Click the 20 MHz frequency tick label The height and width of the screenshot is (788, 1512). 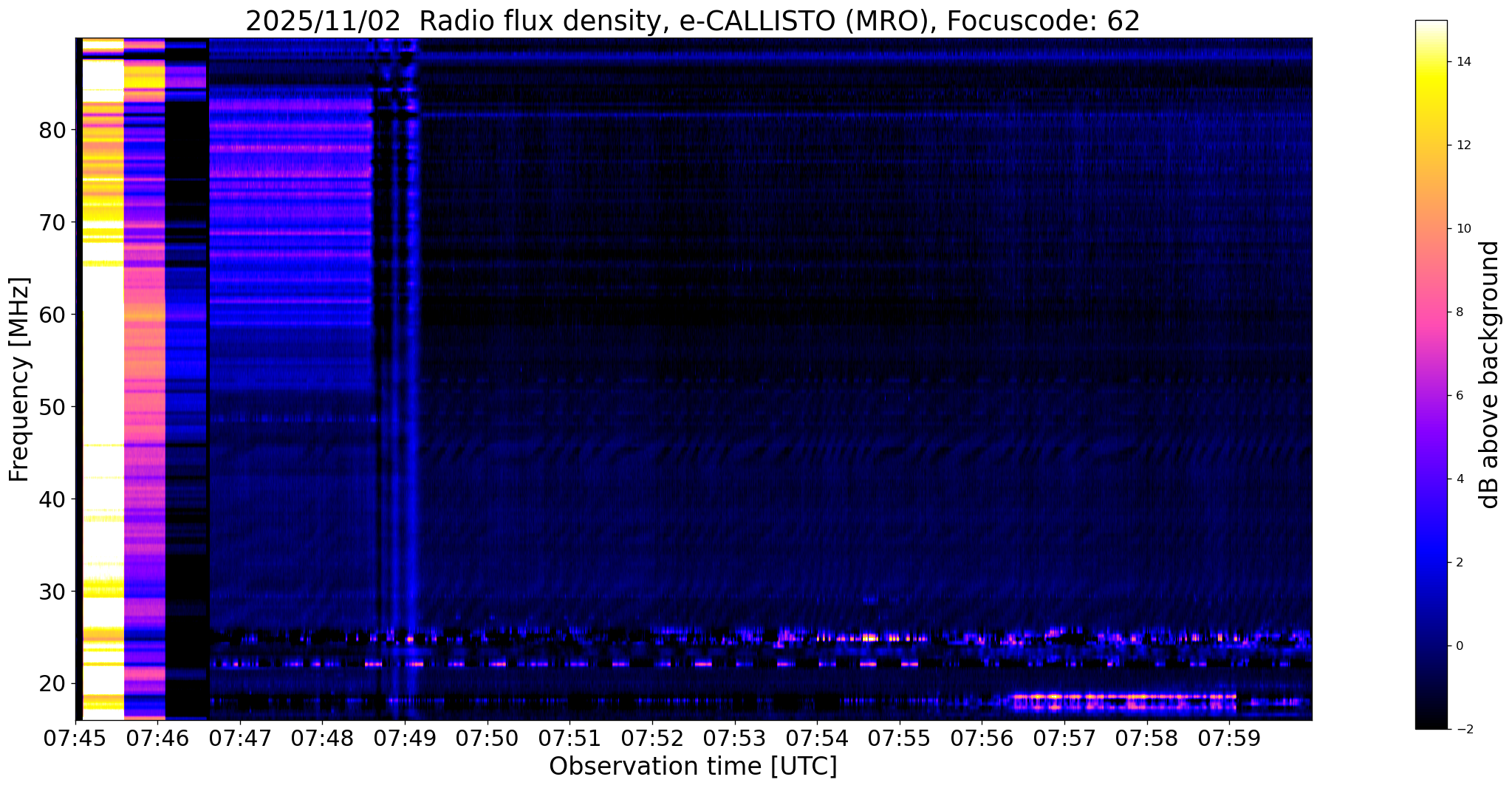[x=52, y=684]
